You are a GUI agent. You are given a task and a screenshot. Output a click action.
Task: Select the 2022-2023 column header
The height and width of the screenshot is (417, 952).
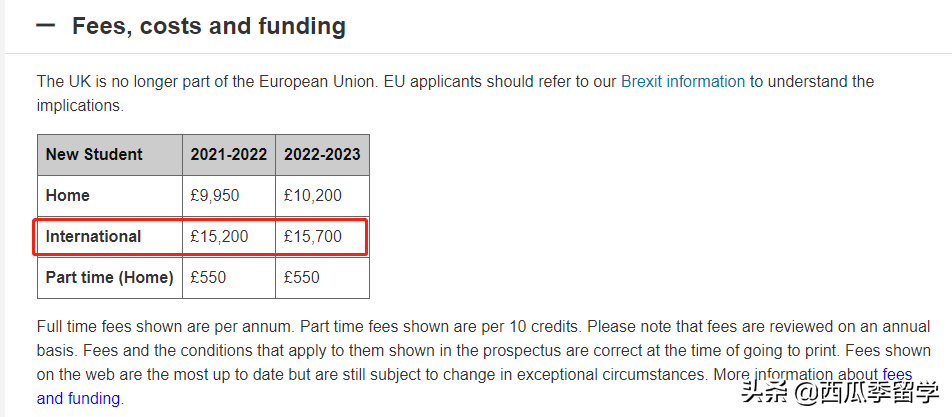322,155
